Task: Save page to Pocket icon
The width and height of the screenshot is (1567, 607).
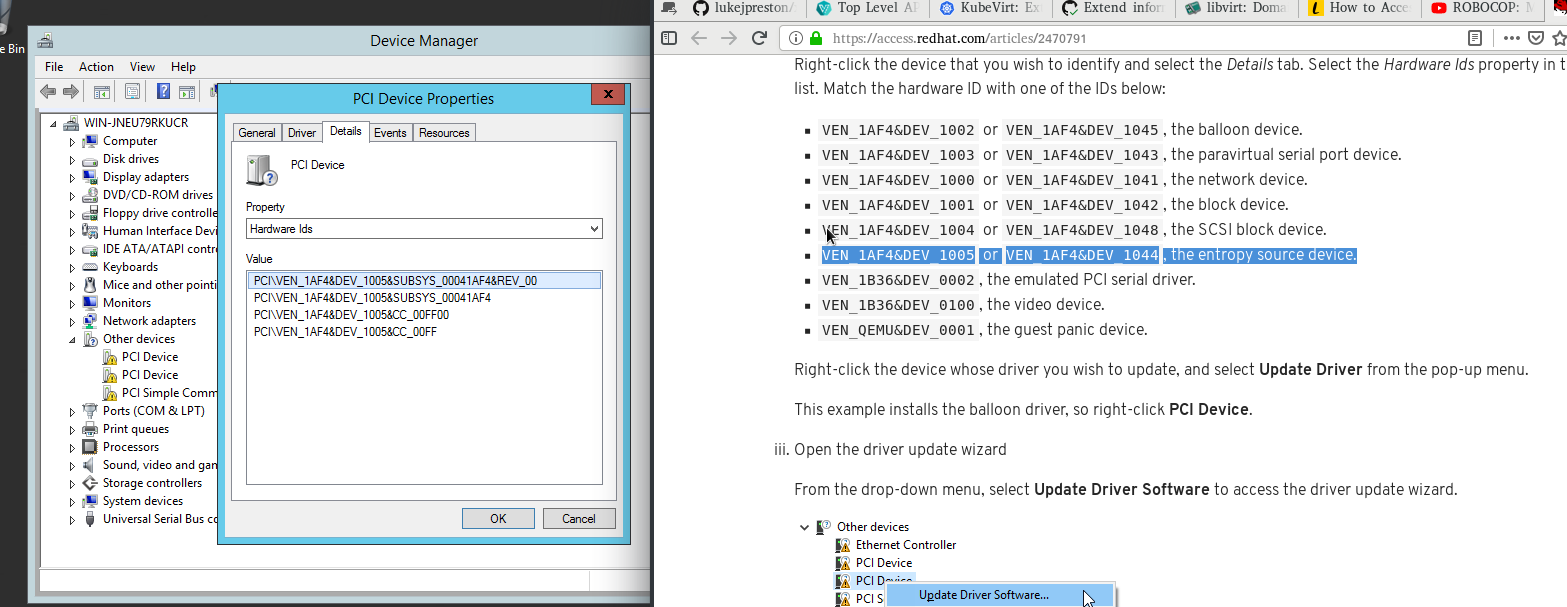Action: pos(1536,38)
